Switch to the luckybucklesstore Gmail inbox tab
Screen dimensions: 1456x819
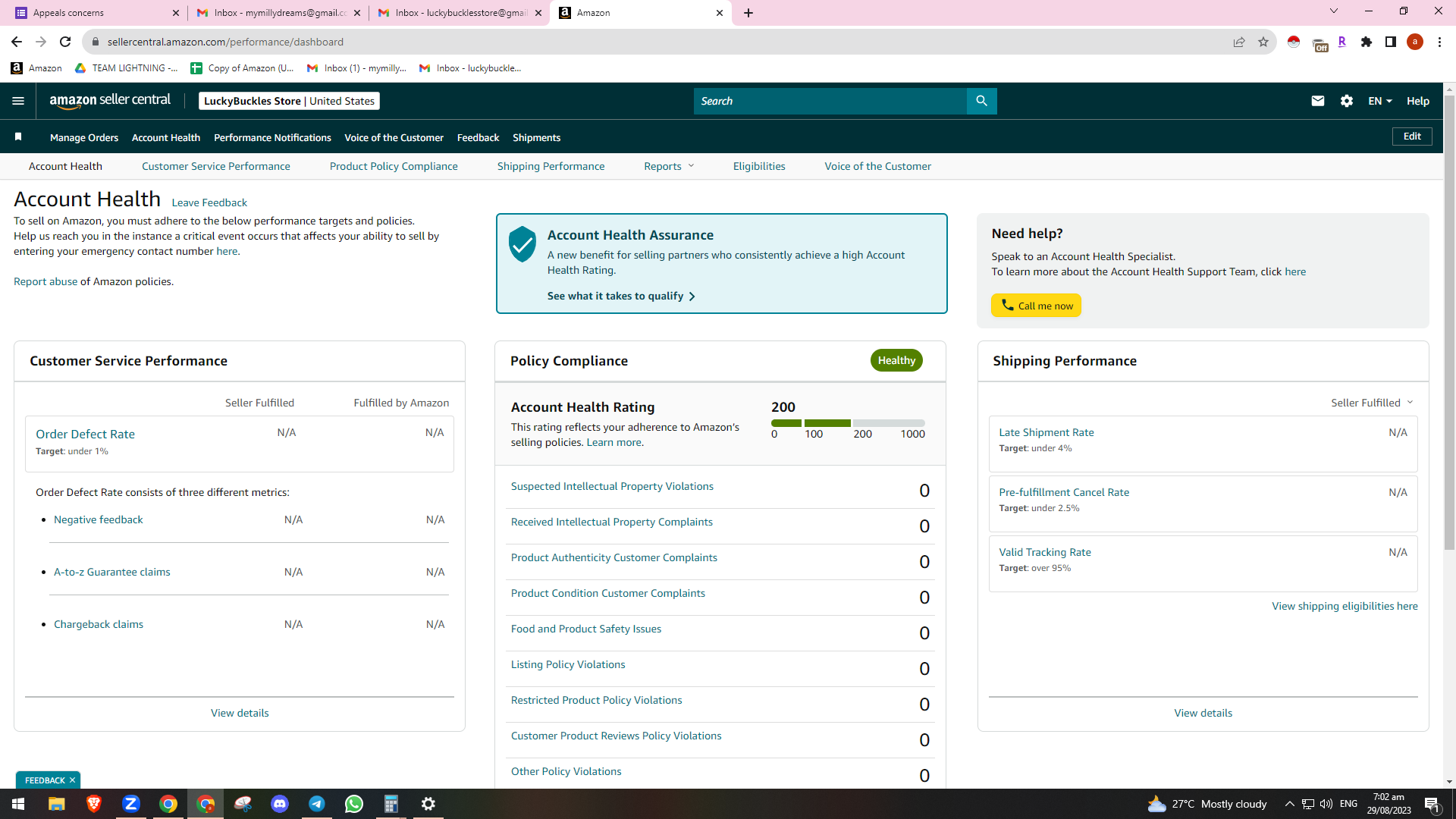[x=460, y=13]
